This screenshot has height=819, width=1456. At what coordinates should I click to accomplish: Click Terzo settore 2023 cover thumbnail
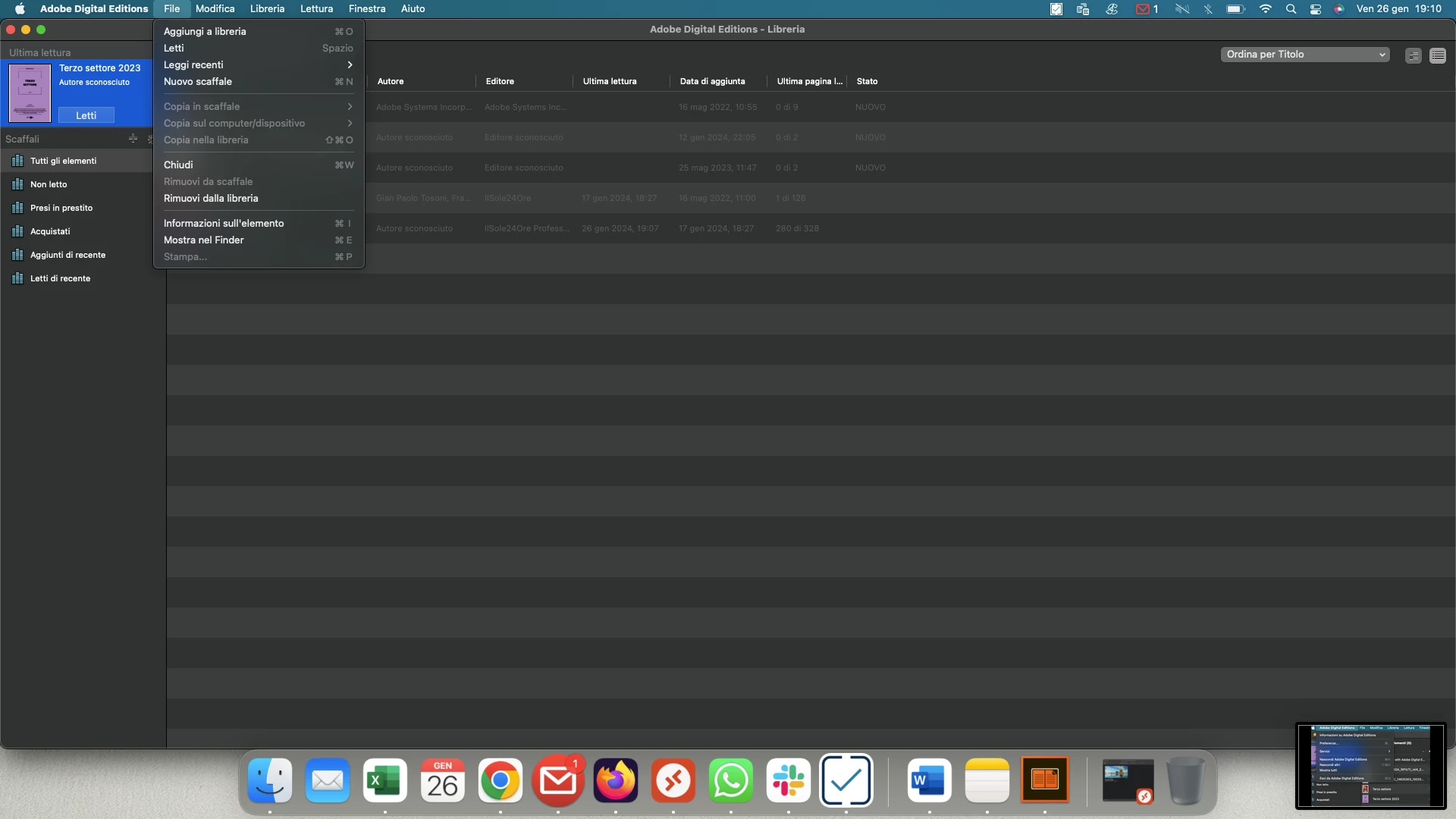pos(30,93)
